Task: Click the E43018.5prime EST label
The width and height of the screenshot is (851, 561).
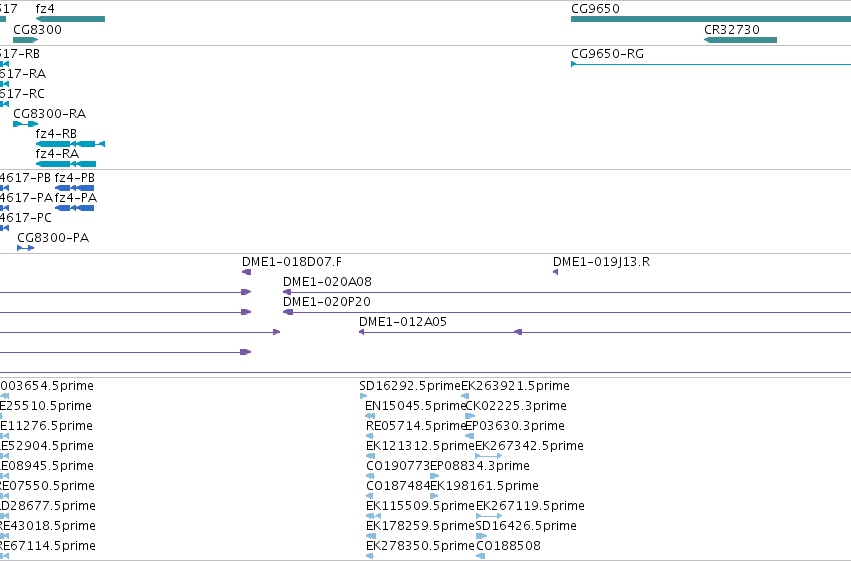Action: coord(48,526)
